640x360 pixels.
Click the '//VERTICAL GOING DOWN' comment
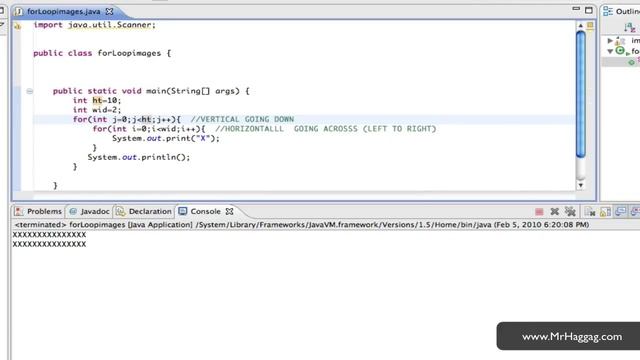(242, 119)
